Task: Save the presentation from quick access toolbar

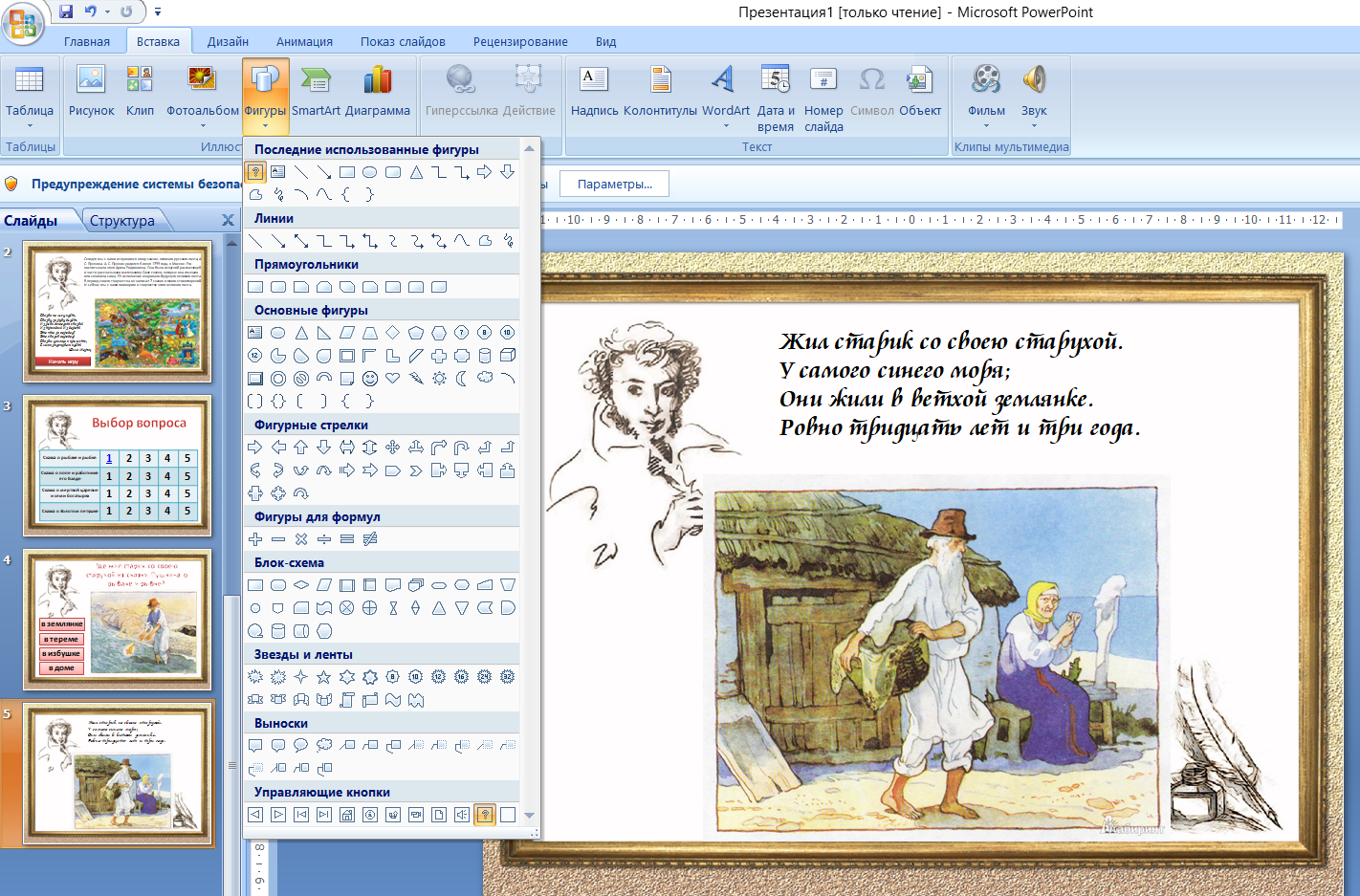Action: pyautogui.click(x=66, y=11)
